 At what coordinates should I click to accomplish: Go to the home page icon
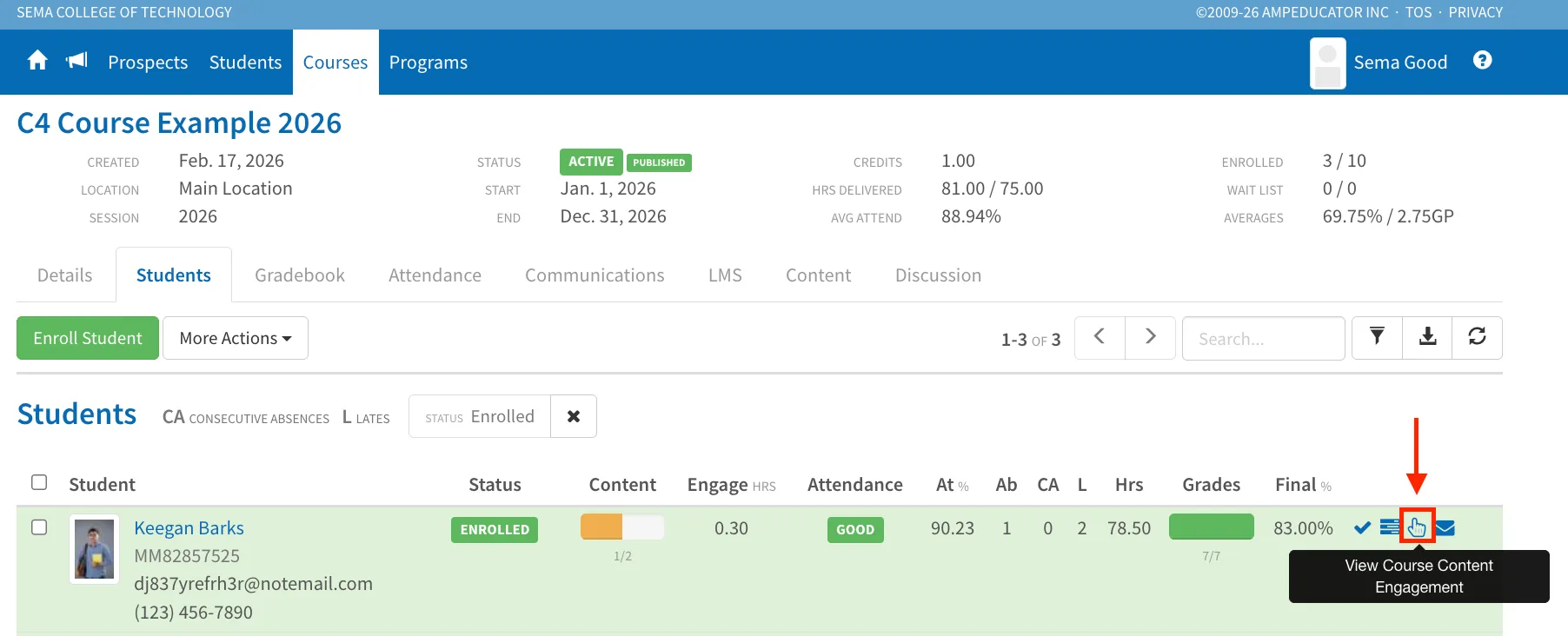pos(37,61)
